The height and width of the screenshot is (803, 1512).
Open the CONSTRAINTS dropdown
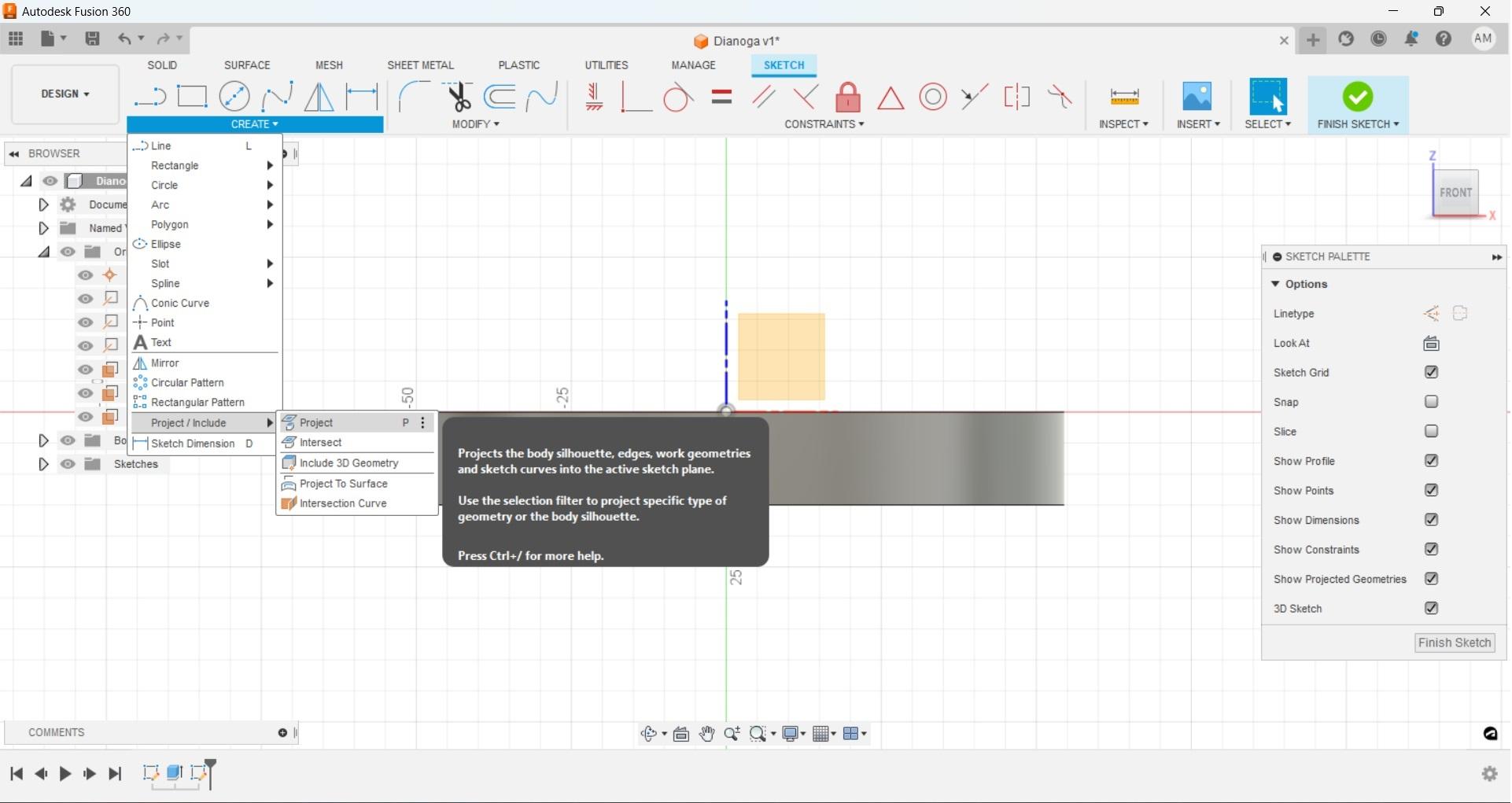click(824, 124)
